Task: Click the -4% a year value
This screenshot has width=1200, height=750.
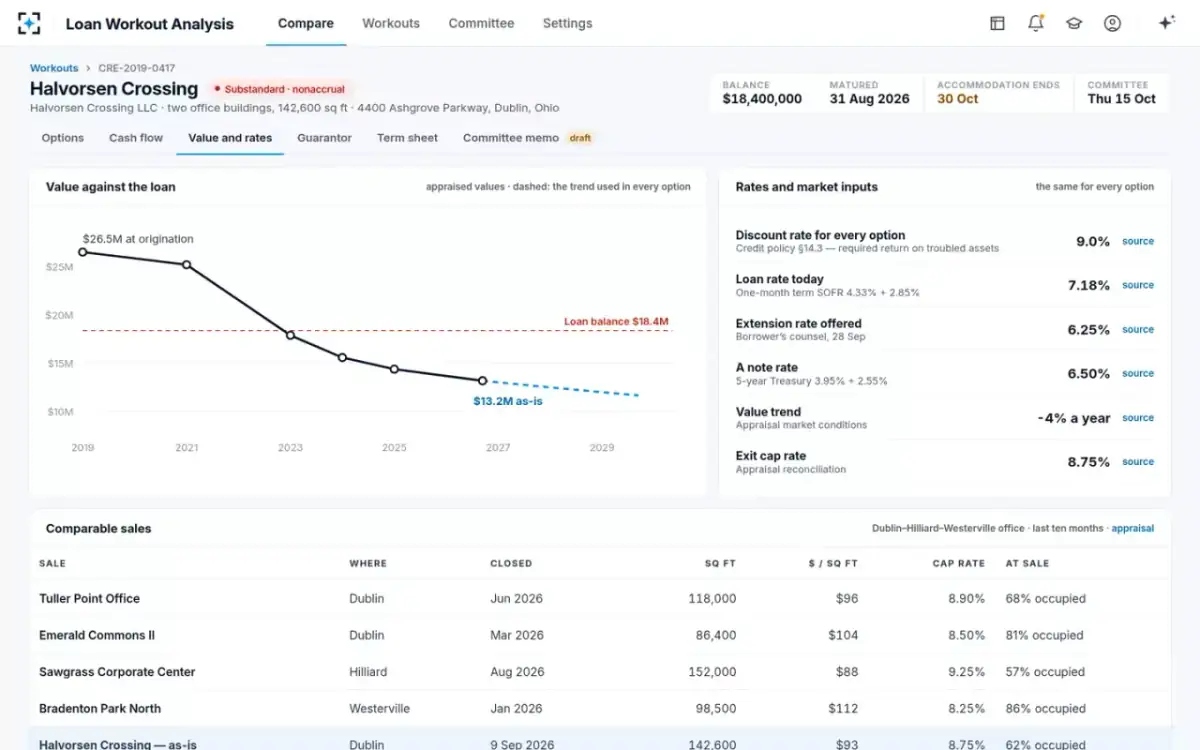Action: pyautogui.click(x=1074, y=418)
